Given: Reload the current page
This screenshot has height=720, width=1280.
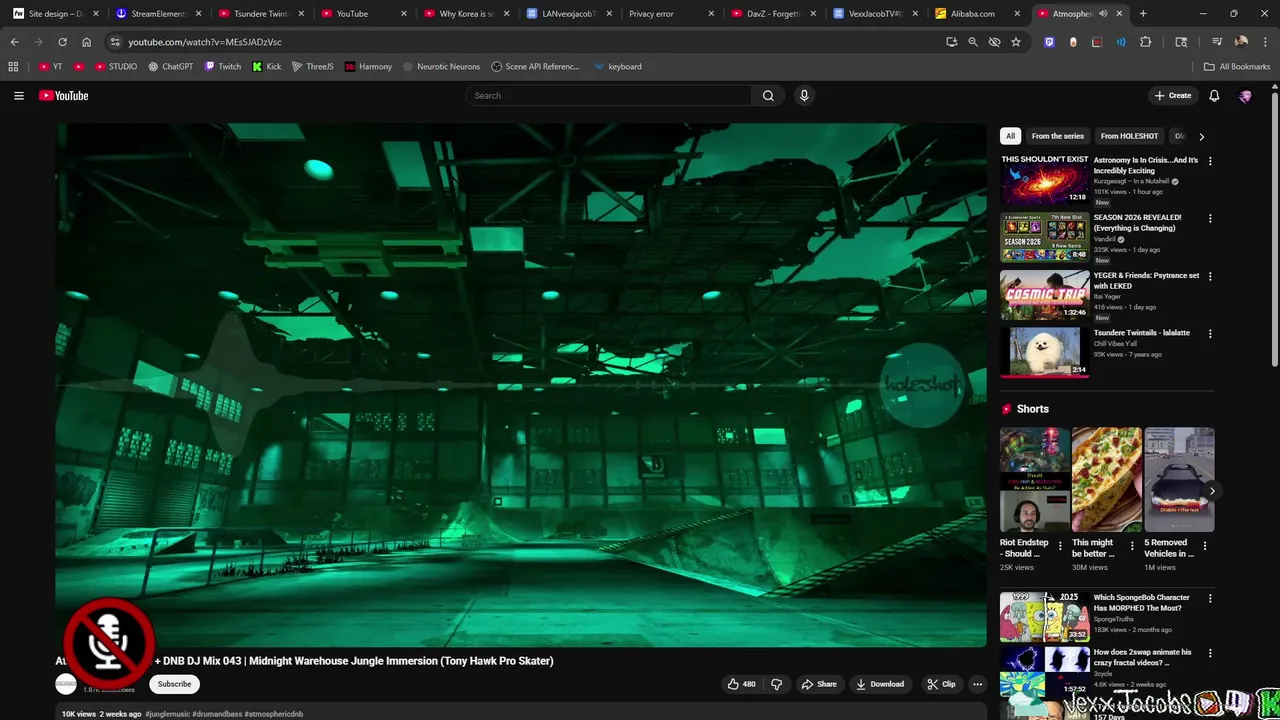Looking at the screenshot, I should [x=62, y=42].
